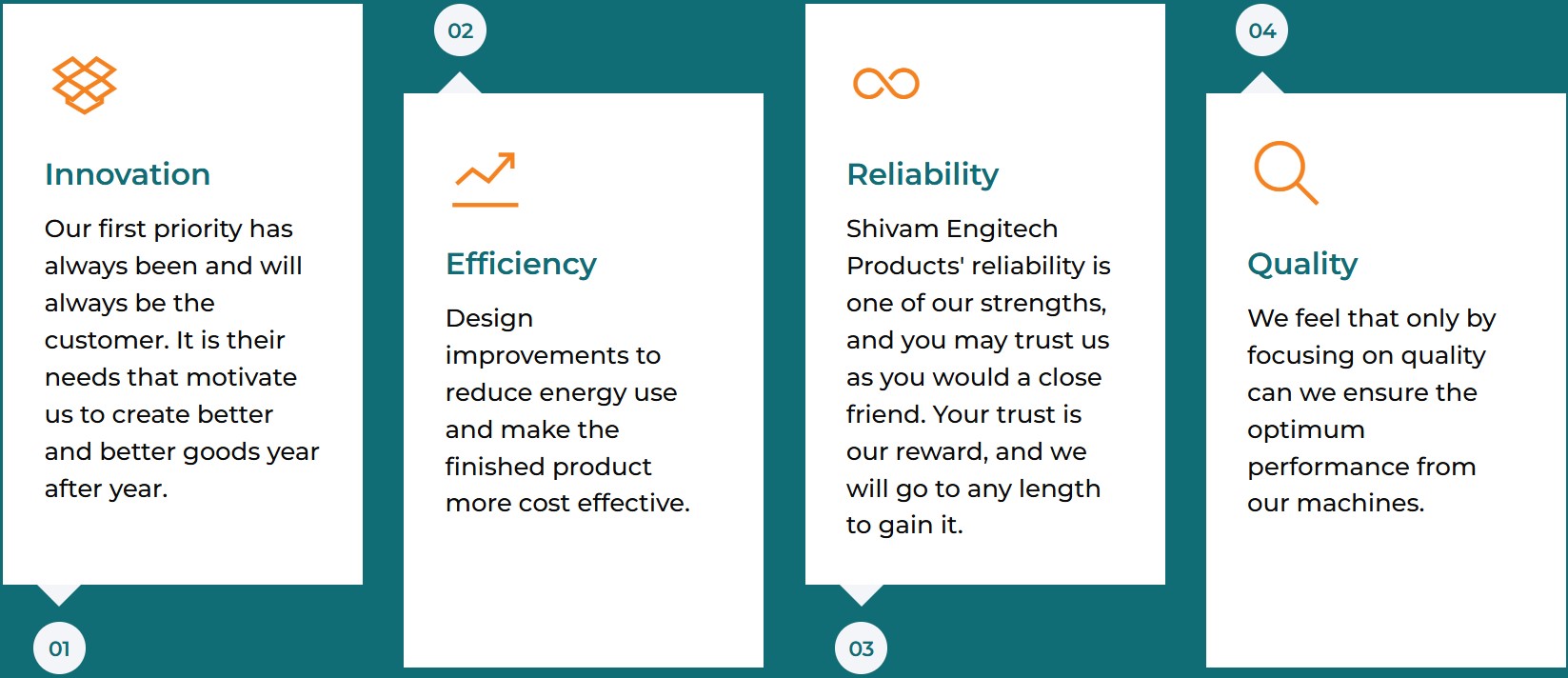Click the orange magnifying glass icon

[1285, 172]
